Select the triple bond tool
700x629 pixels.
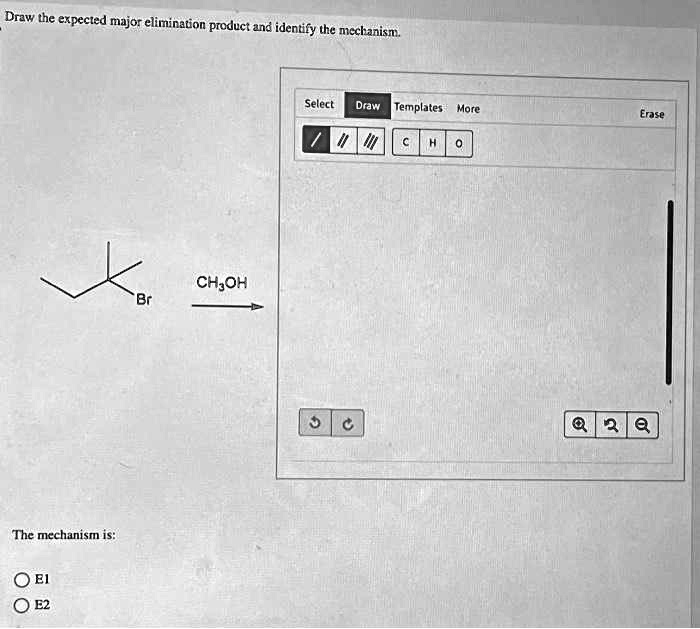[371, 142]
